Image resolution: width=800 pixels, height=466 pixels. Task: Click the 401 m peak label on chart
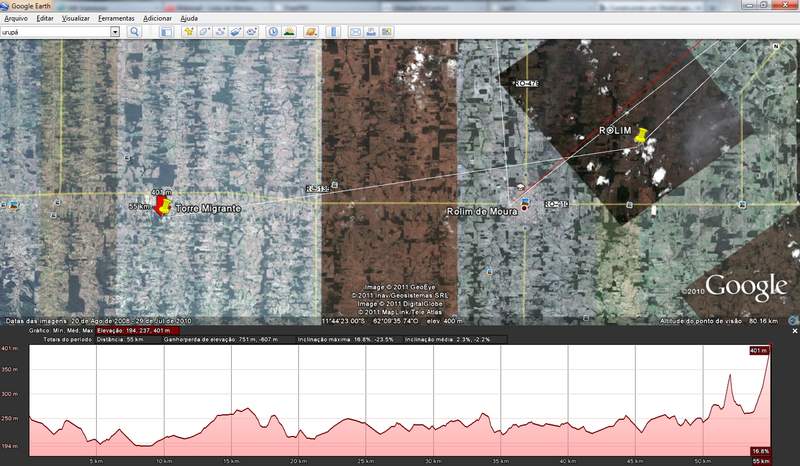(759, 351)
